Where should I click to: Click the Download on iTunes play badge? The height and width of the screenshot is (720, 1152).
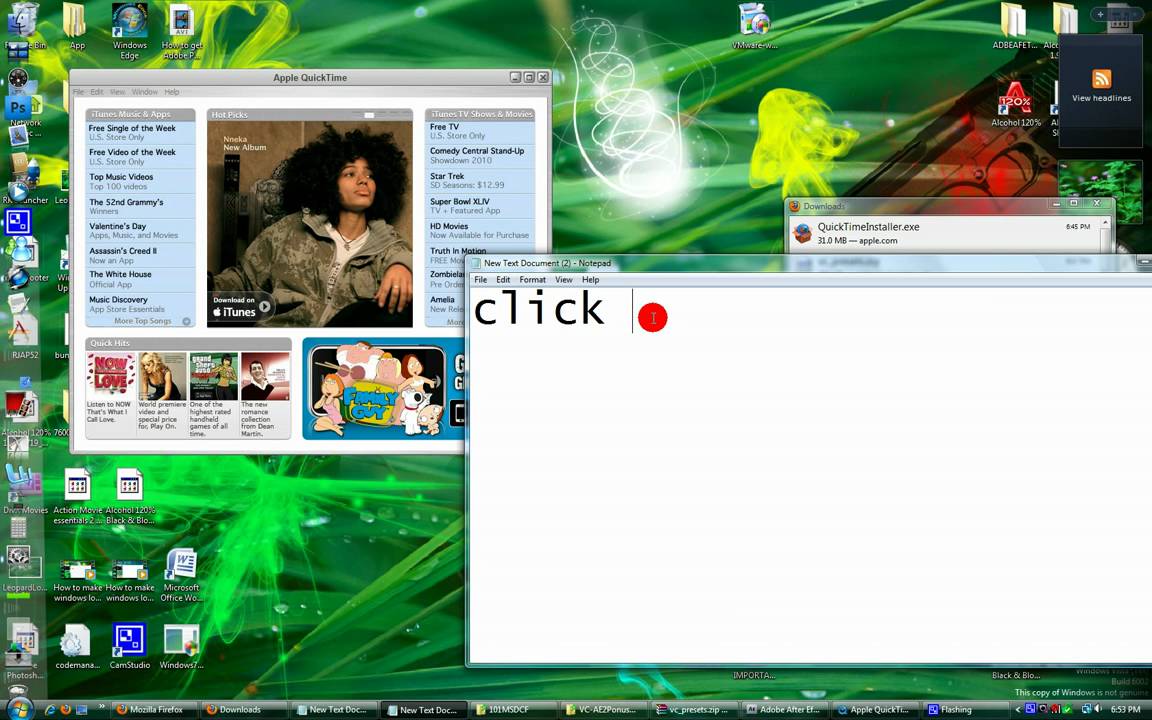241,307
